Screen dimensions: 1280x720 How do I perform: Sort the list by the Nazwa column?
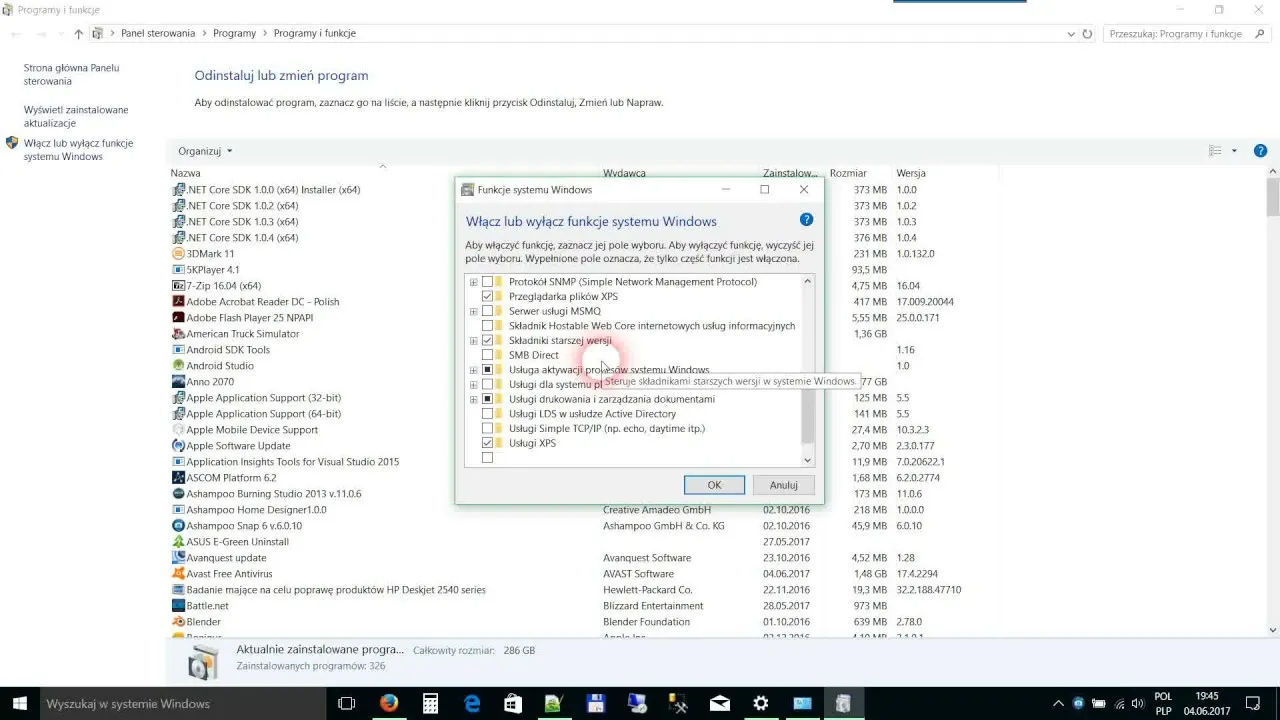pos(186,173)
